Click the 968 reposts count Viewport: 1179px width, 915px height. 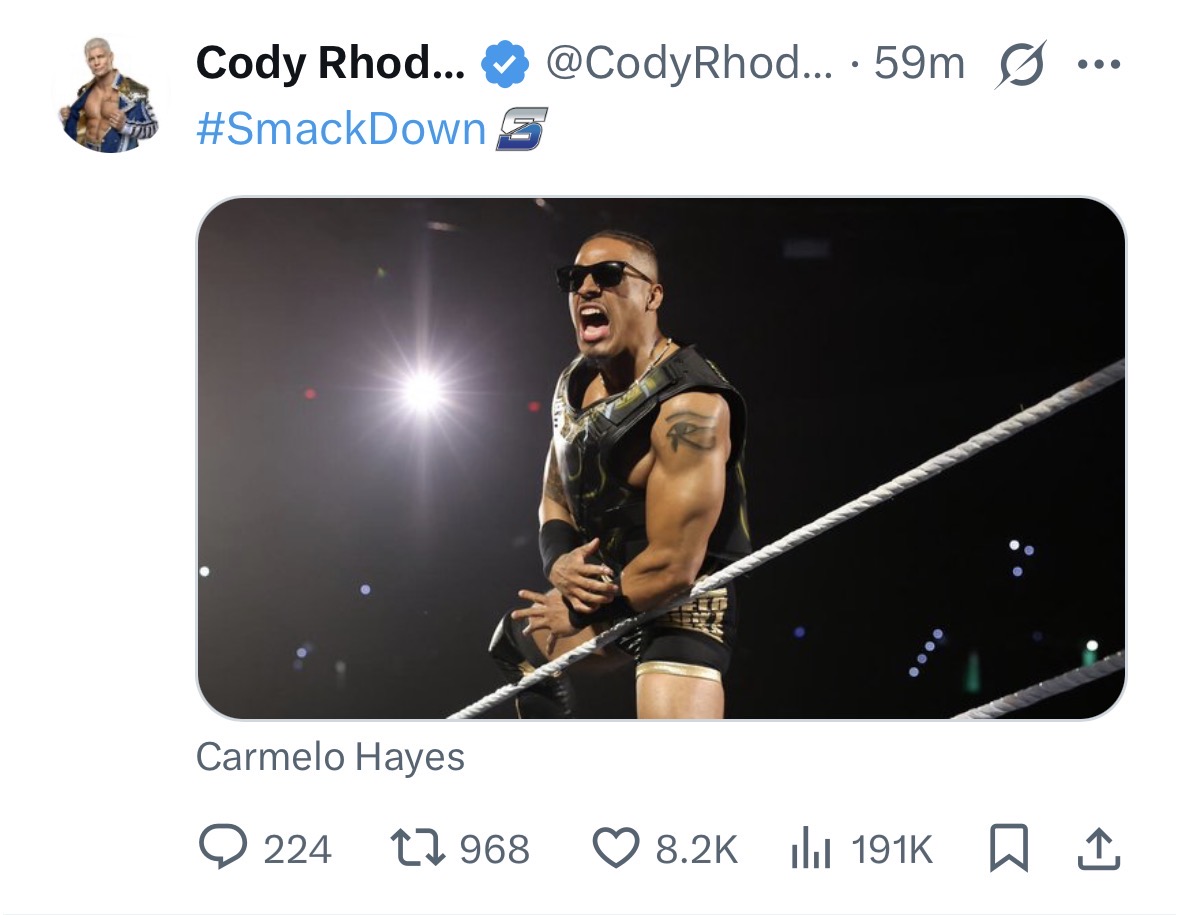coord(494,850)
